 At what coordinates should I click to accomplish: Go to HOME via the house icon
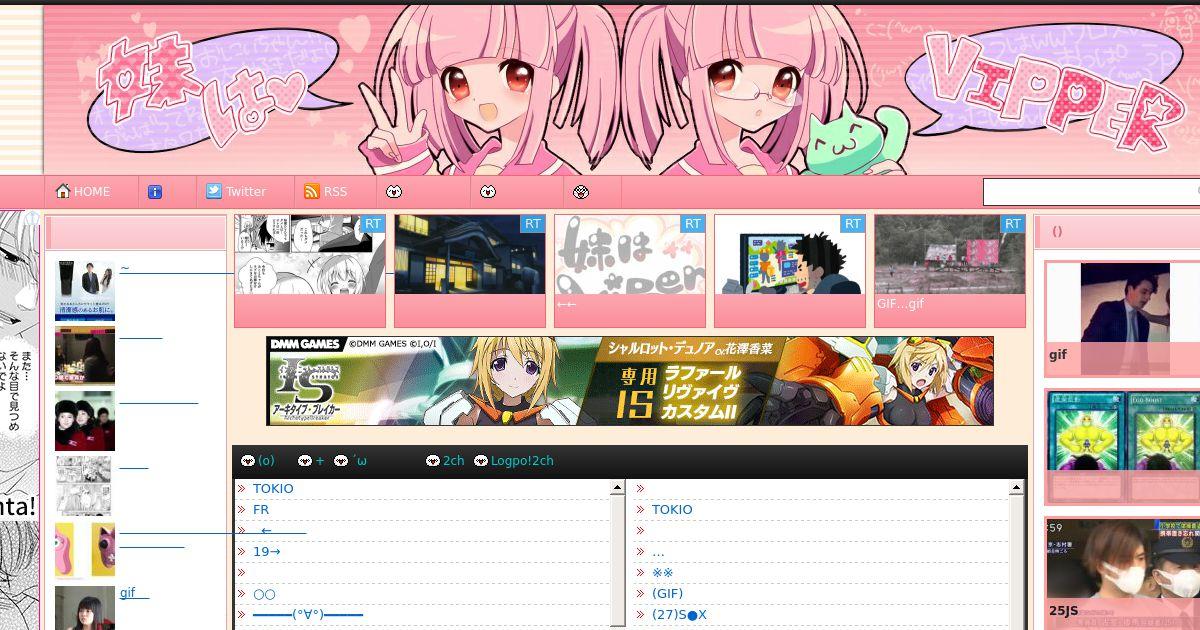coord(63,191)
